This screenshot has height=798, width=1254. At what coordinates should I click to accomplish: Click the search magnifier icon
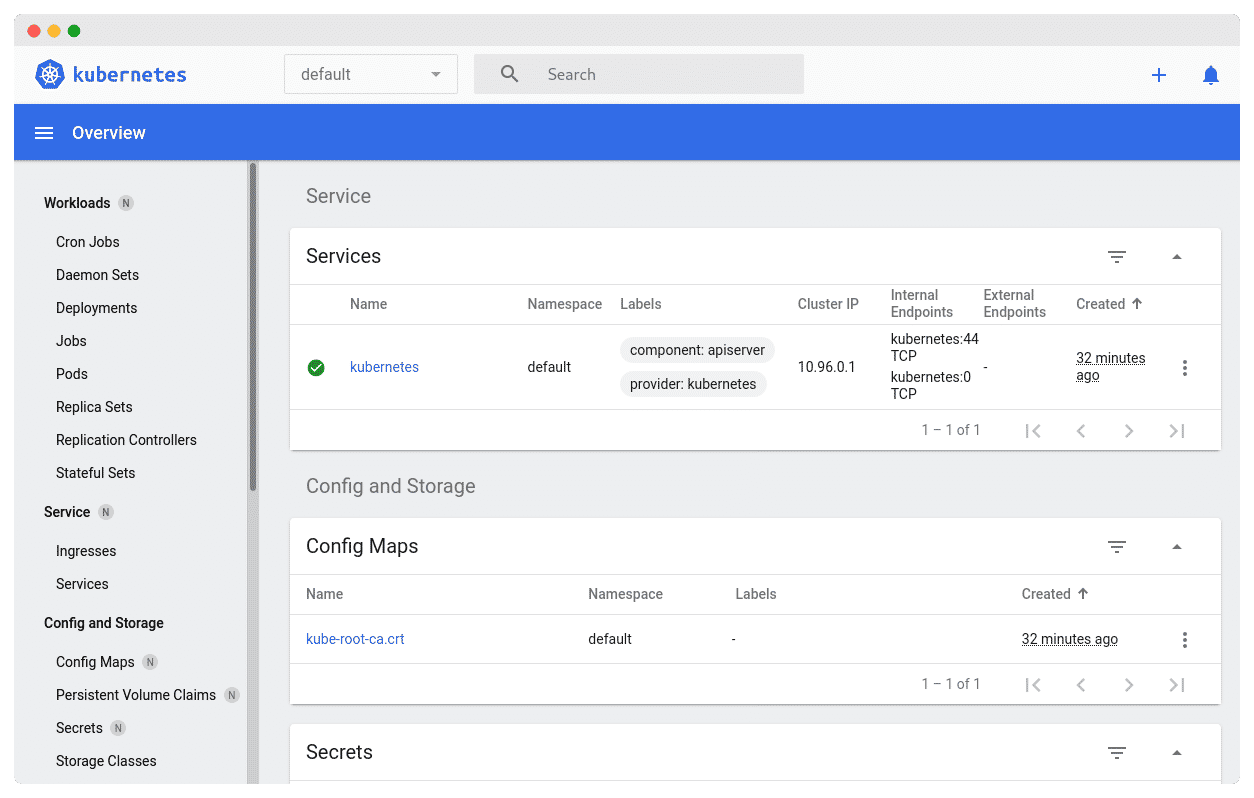click(x=509, y=74)
